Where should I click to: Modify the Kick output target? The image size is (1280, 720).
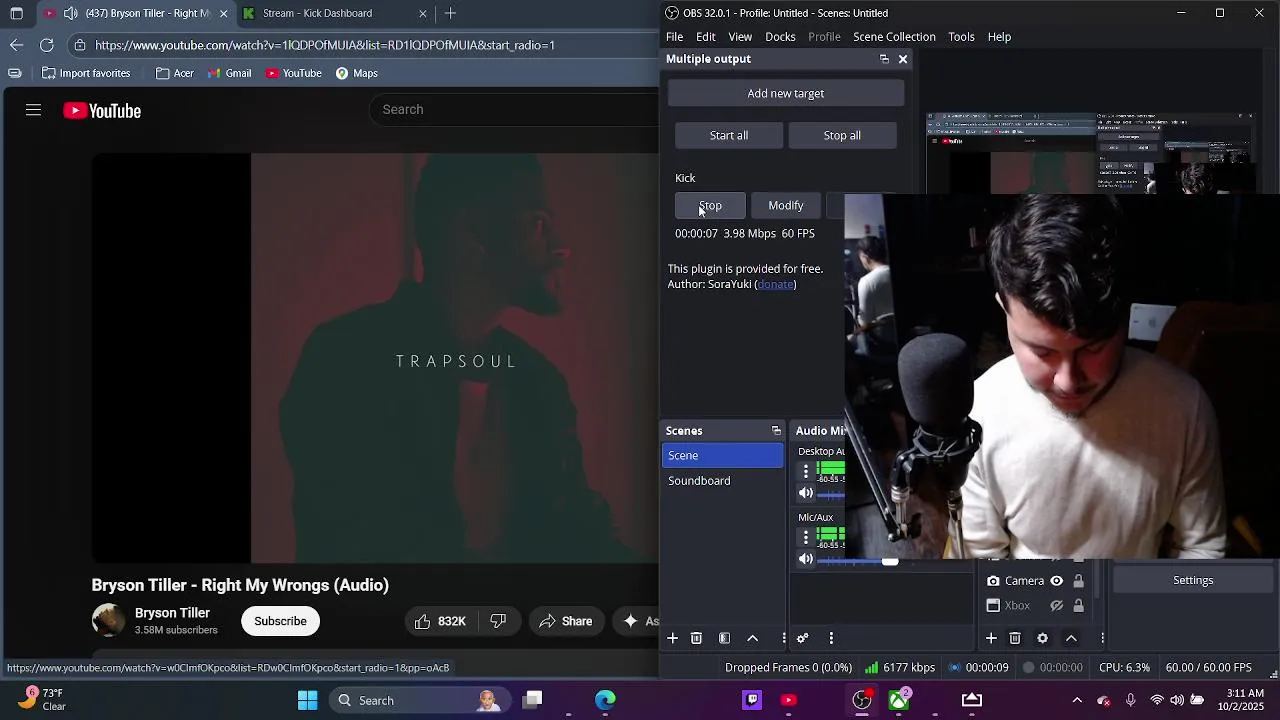point(786,205)
